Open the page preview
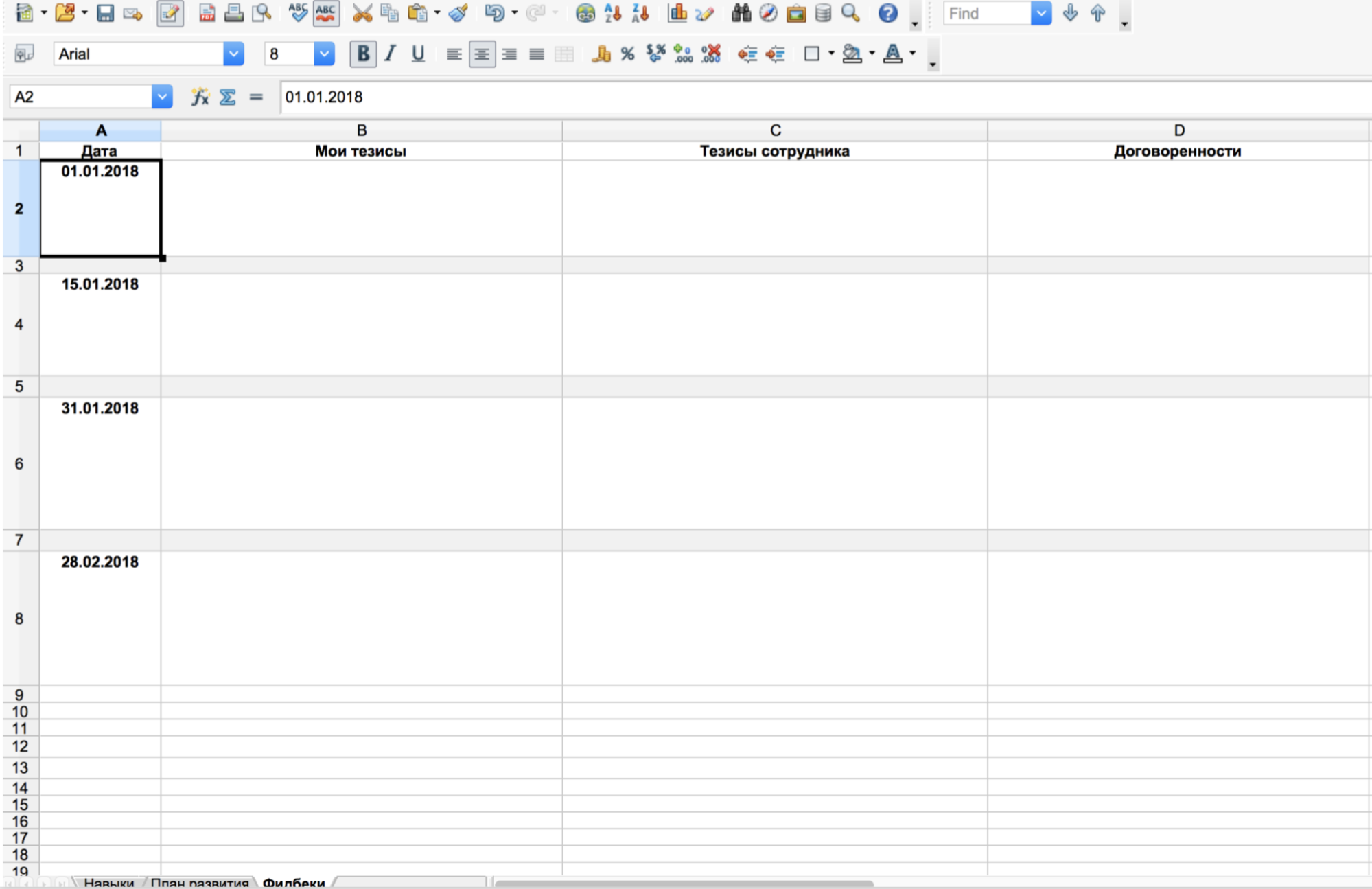 point(261,13)
